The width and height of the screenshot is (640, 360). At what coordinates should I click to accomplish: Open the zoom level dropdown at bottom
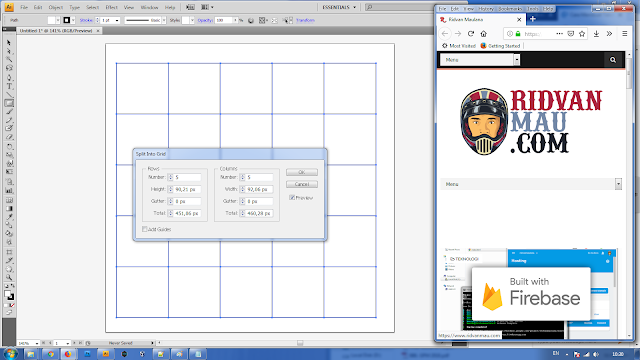pyautogui.click(x=37, y=343)
